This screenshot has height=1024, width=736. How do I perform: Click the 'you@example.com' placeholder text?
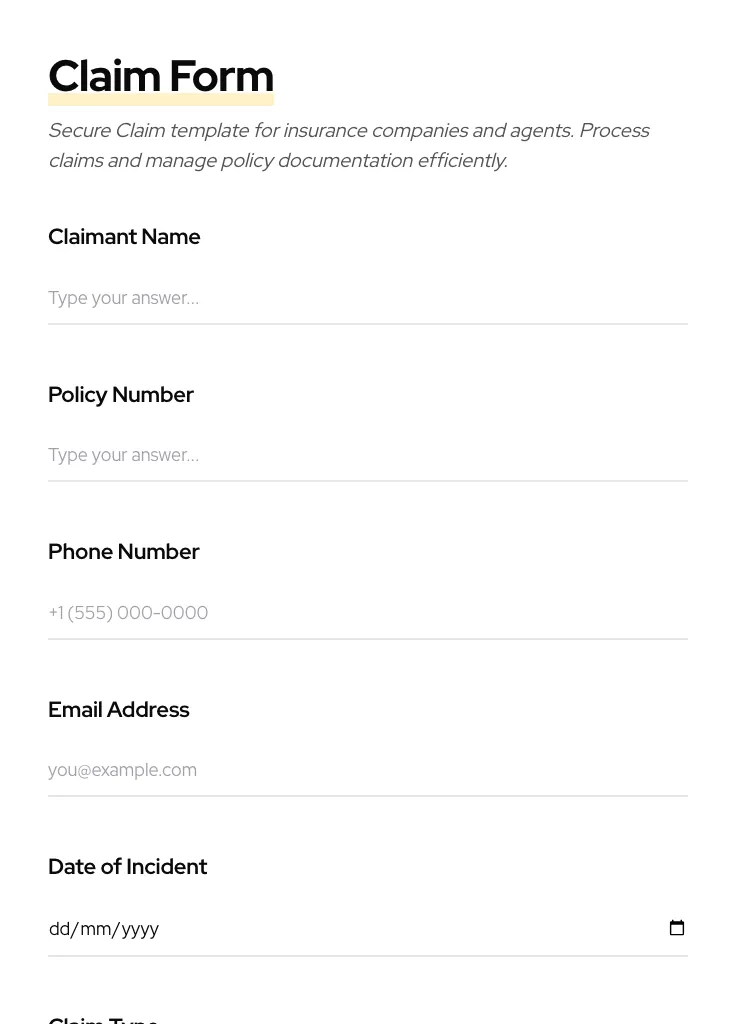[x=122, y=770]
